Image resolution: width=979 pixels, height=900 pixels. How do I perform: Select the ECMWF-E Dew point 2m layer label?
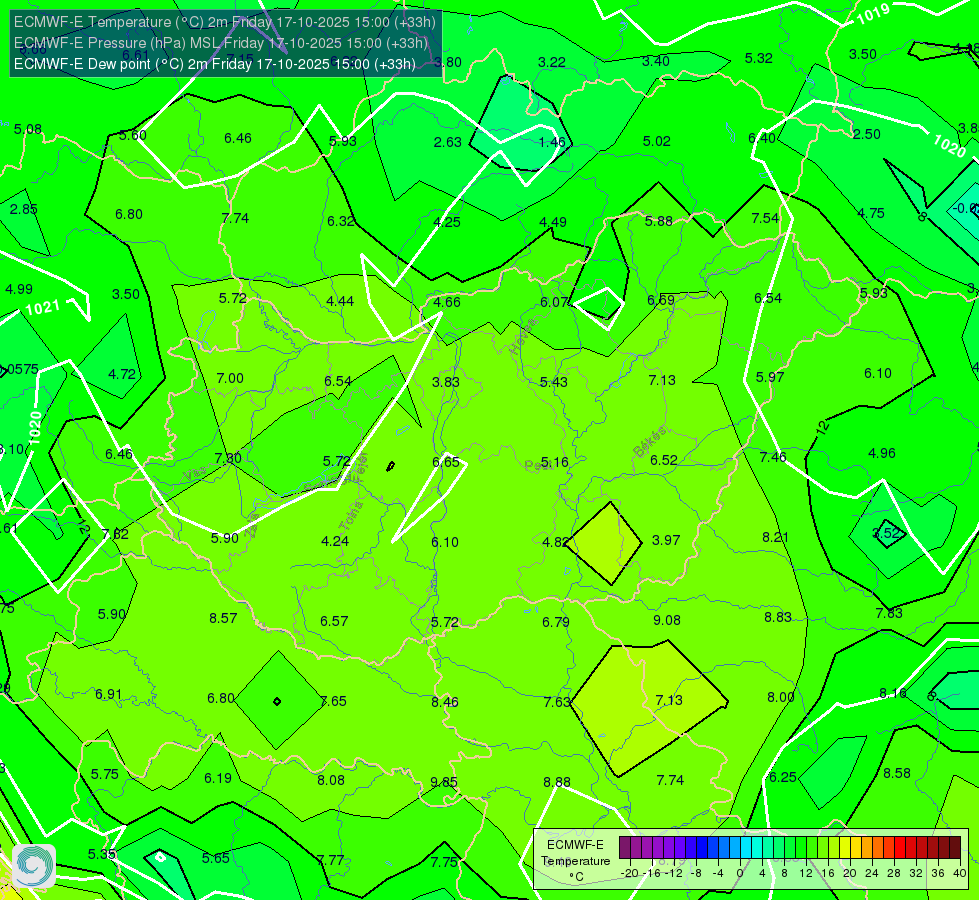[215, 64]
